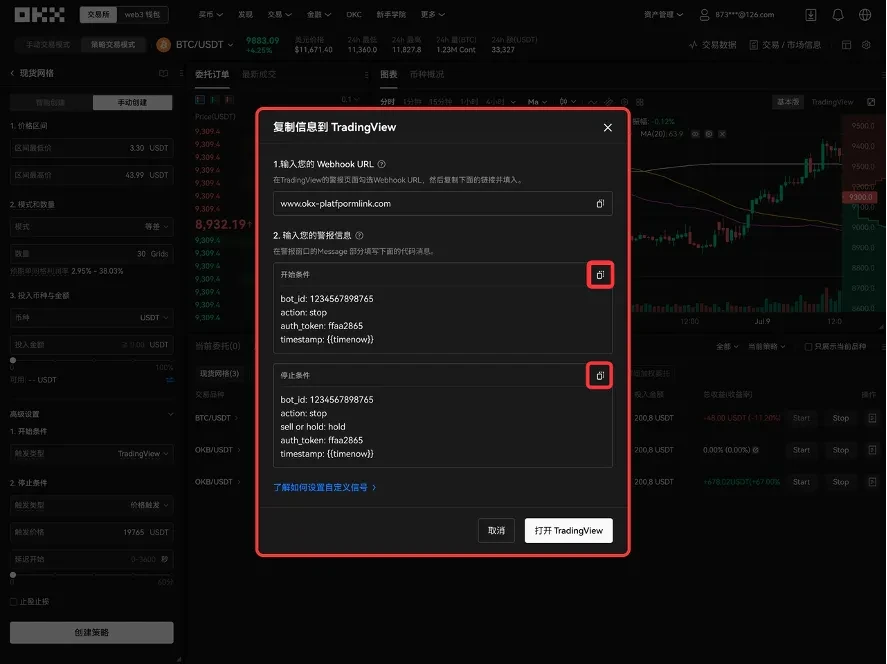The image size is (887, 664).
Task: Click the 打开 TradingView button
Action: (x=569, y=531)
